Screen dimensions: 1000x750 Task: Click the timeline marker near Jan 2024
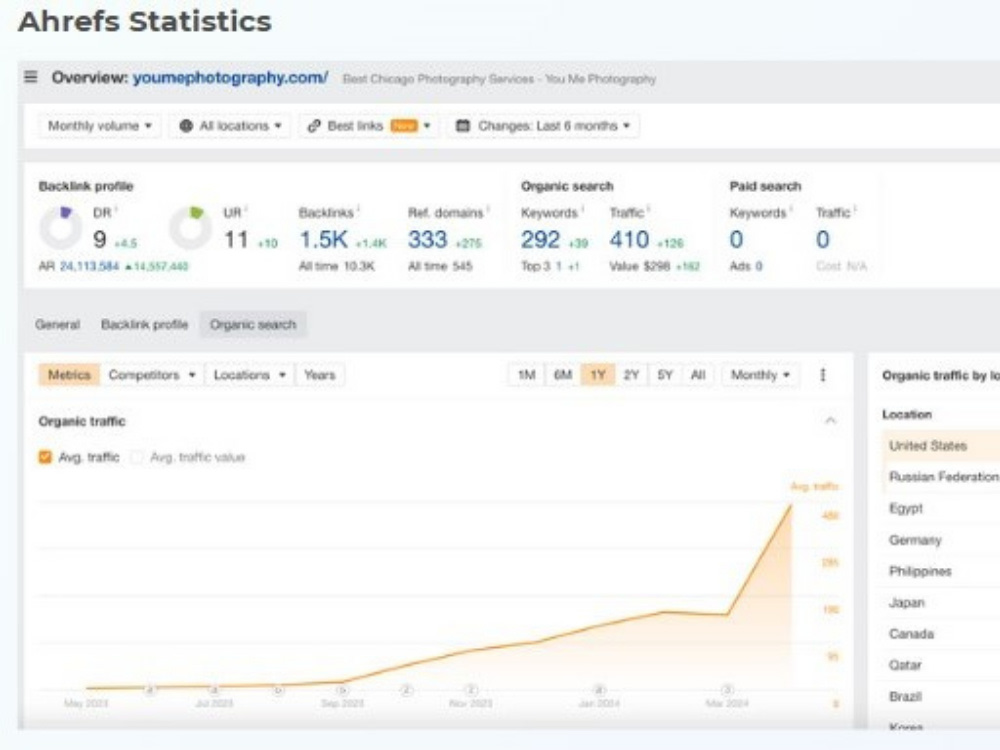pos(599,690)
